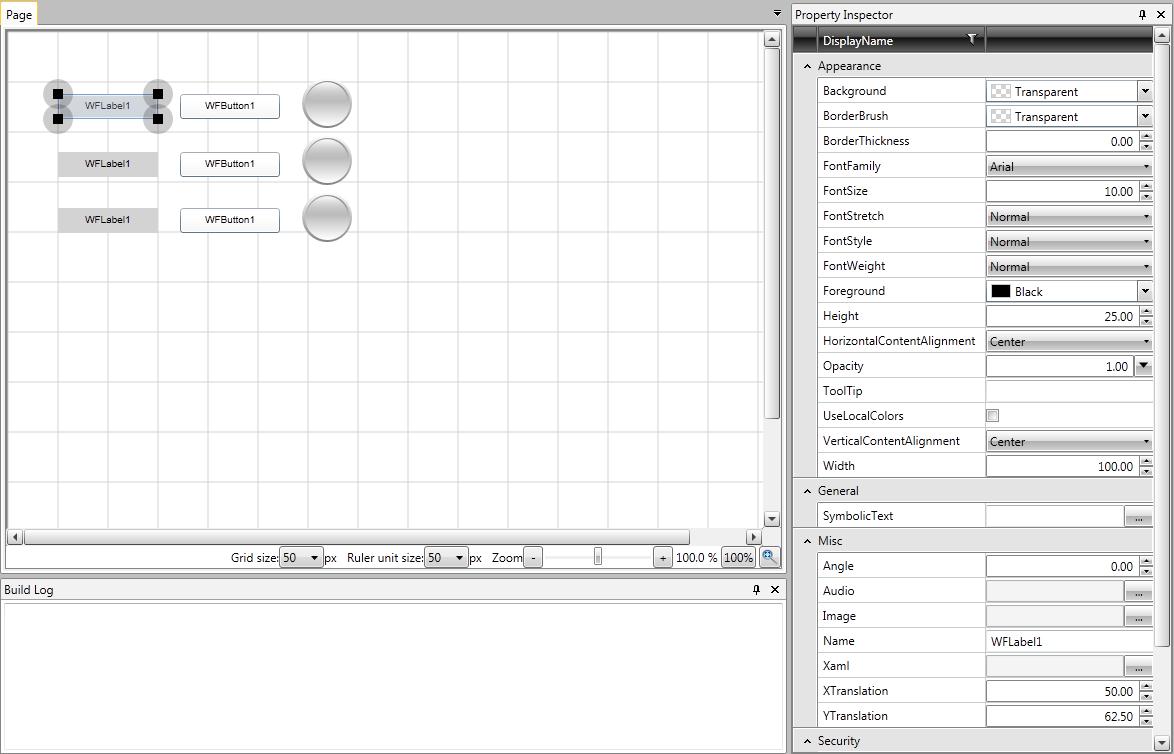The height and width of the screenshot is (754, 1174).
Task: Click the DisplayName filter icon
Action: (971, 40)
